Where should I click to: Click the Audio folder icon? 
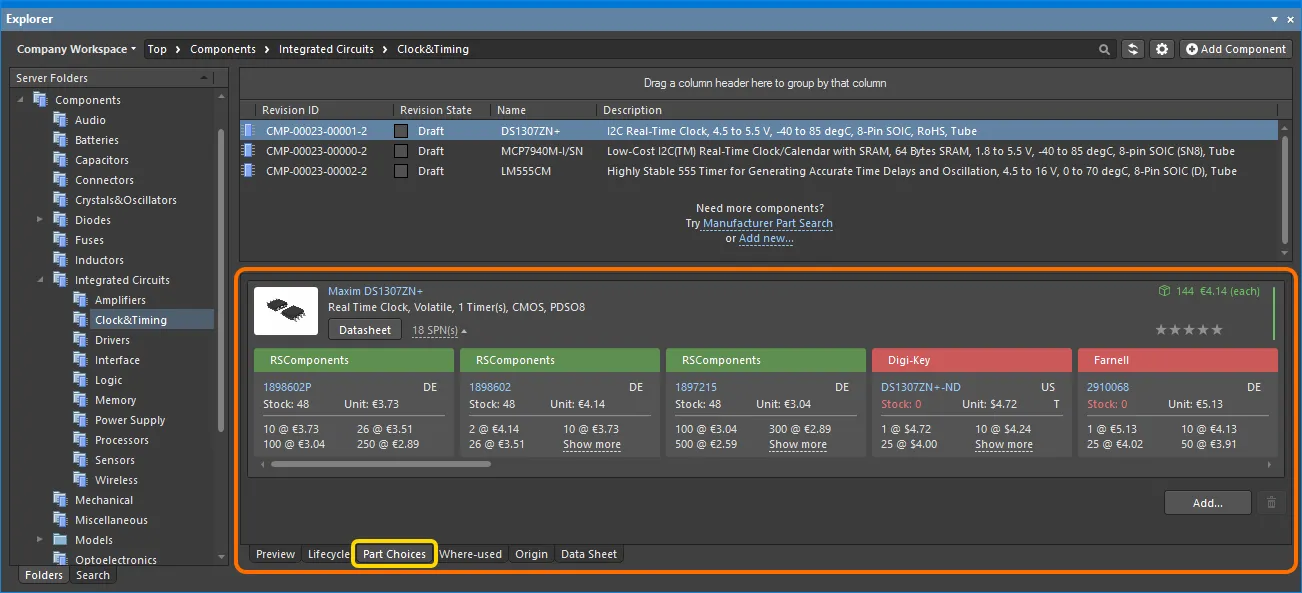[x=61, y=120]
